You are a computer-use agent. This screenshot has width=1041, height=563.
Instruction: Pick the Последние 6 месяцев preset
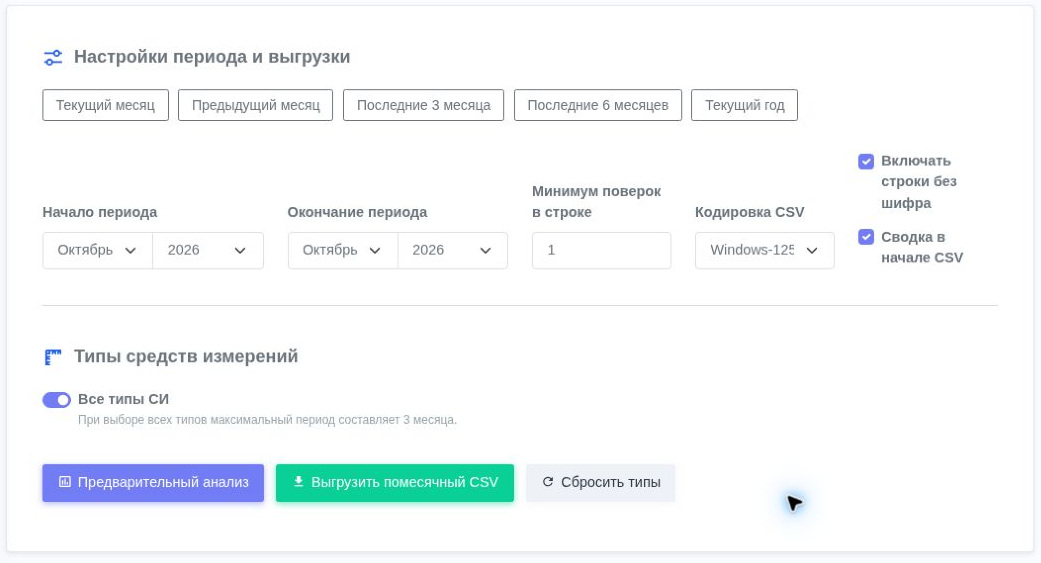pos(598,105)
